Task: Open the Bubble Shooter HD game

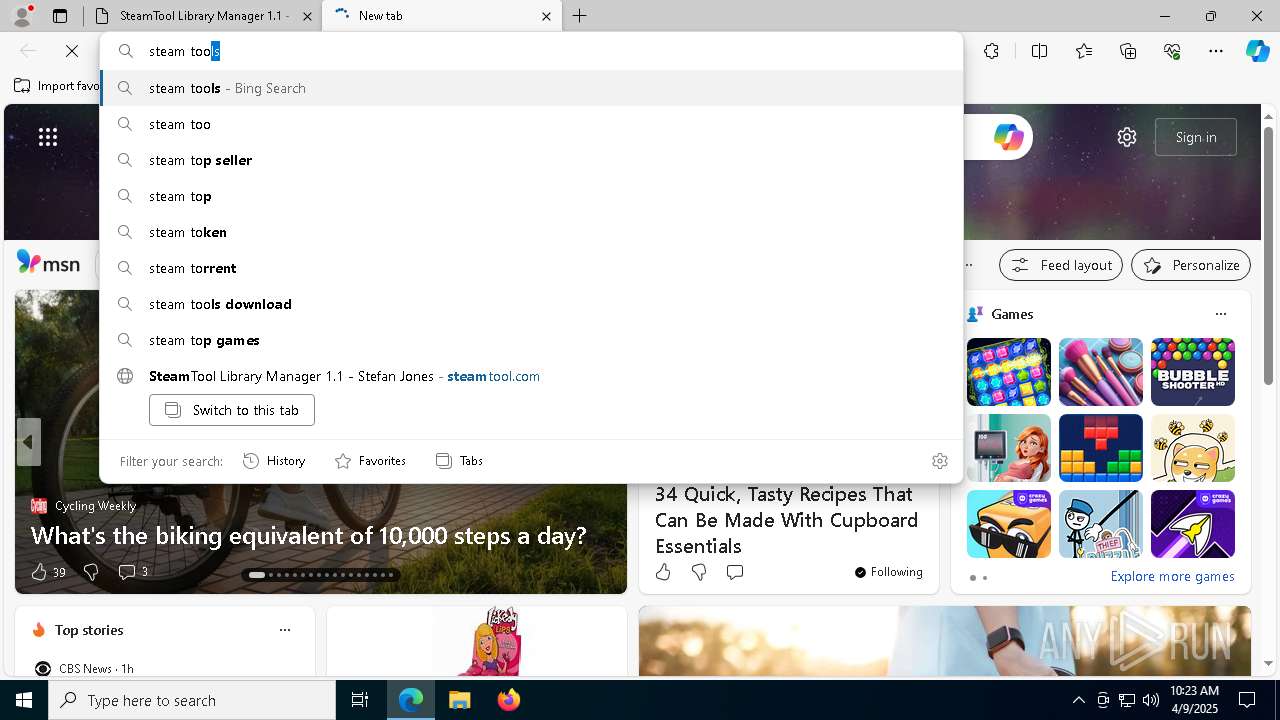Action: [x=1193, y=372]
